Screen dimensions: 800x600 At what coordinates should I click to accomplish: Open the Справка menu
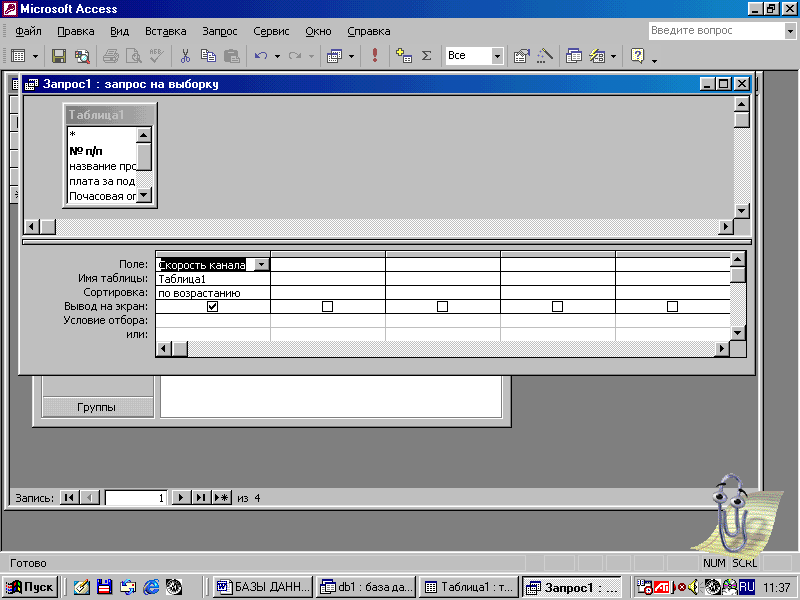click(x=368, y=31)
